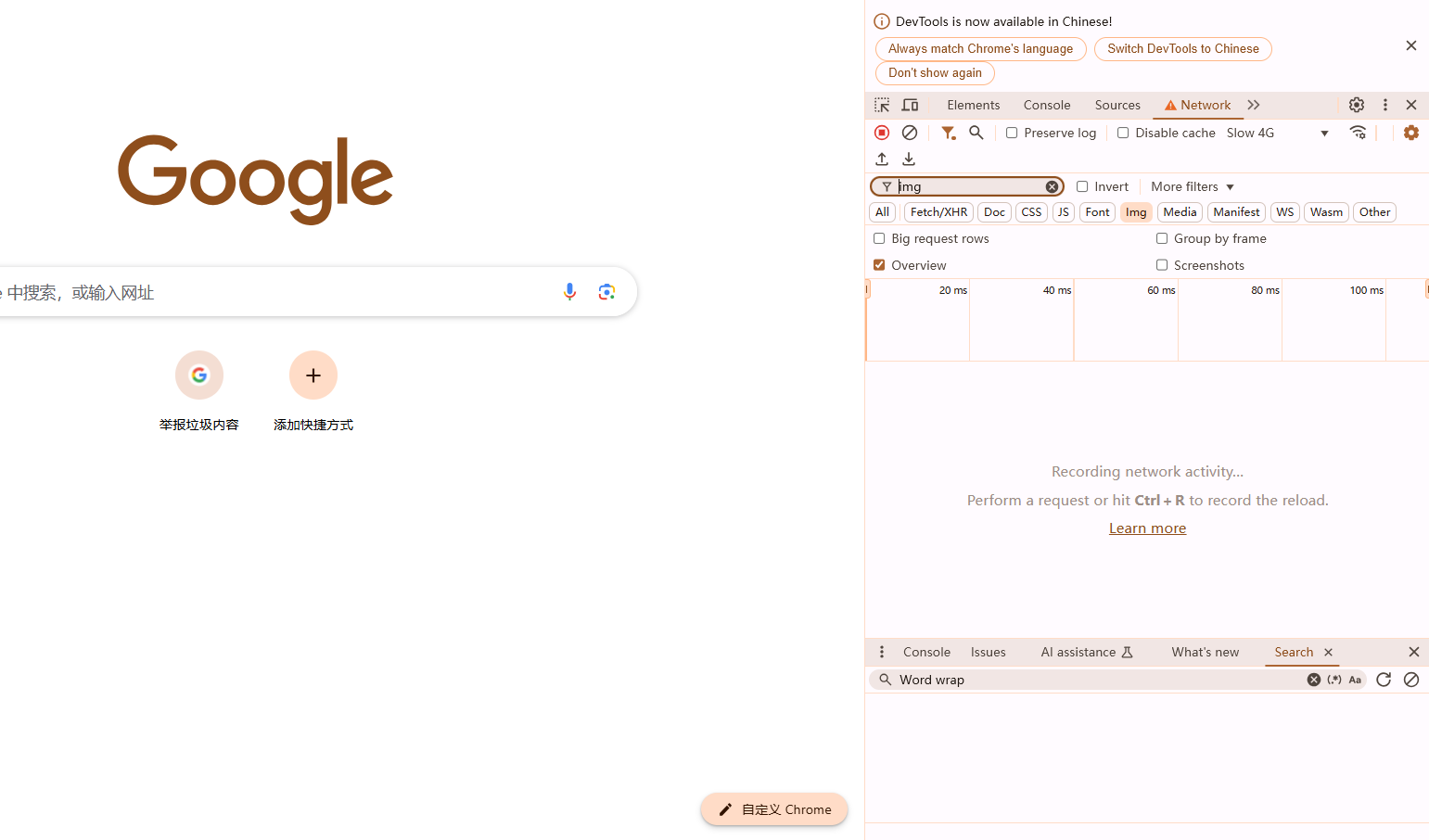Enable Disable cache checkbox
Screen dimensions: 1429x840
(x=1123, y=133)
